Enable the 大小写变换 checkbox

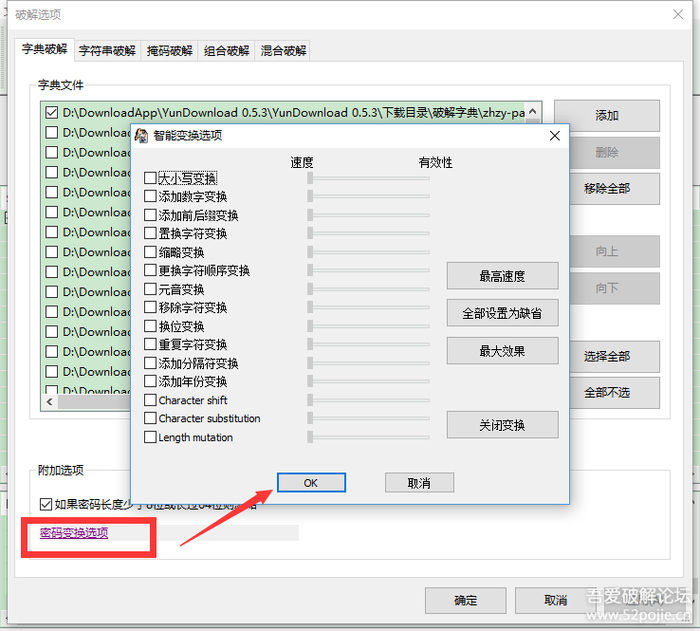click(x=150, y=178)
